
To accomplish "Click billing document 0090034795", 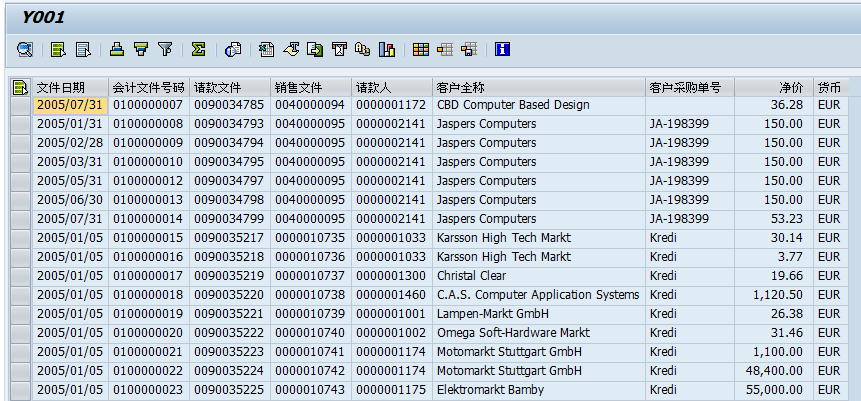I will pyautogui.click(x=229, y=162).
